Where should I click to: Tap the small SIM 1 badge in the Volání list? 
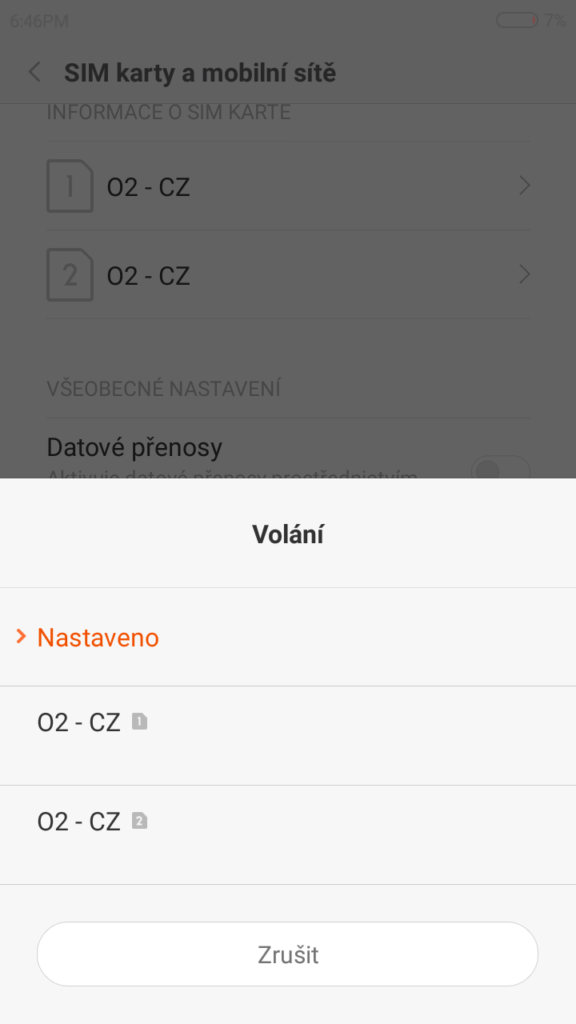pyautogui.click(x=140, y=722)
